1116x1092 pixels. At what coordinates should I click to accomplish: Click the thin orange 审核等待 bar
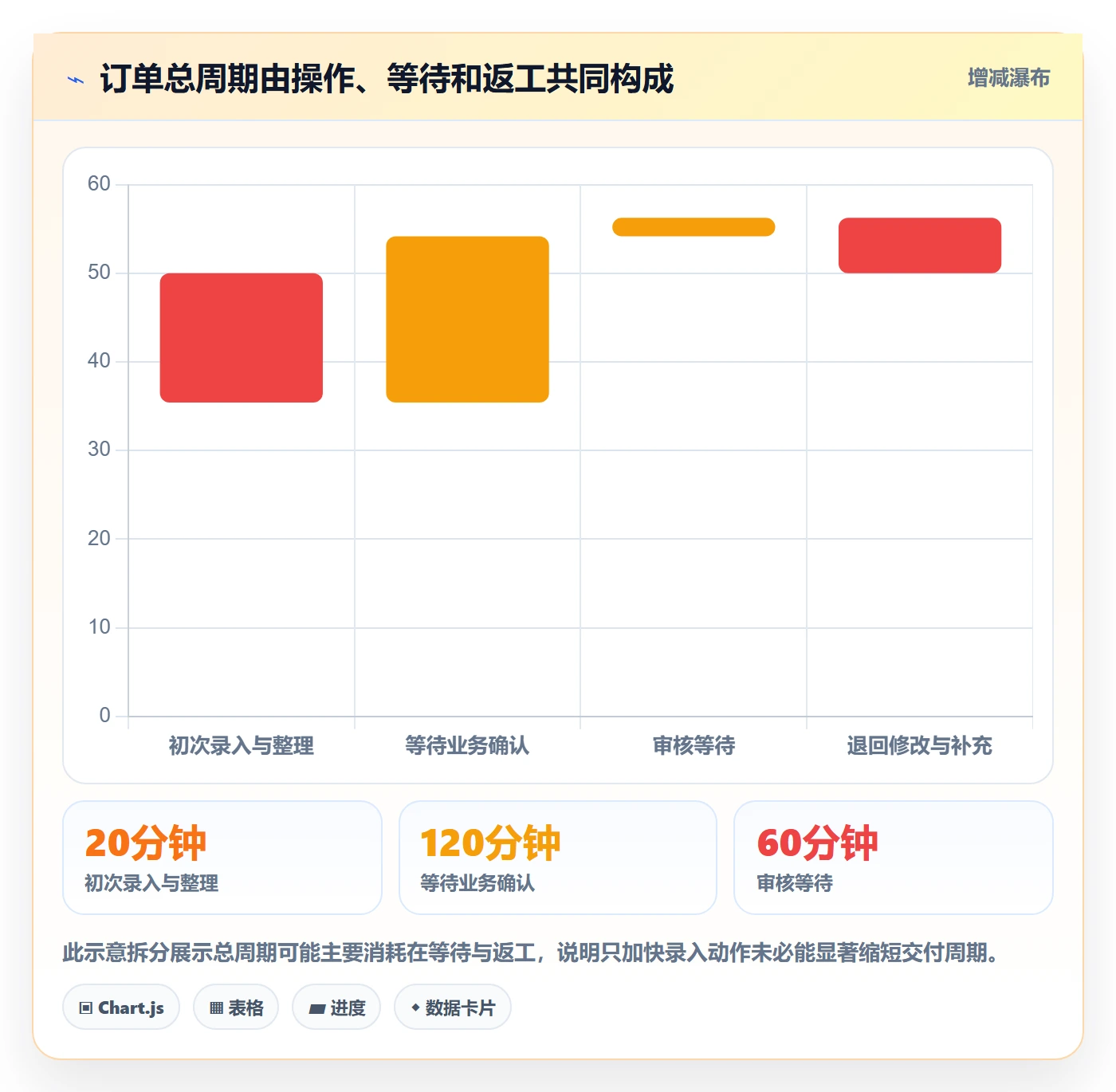(x=694, y=227)
